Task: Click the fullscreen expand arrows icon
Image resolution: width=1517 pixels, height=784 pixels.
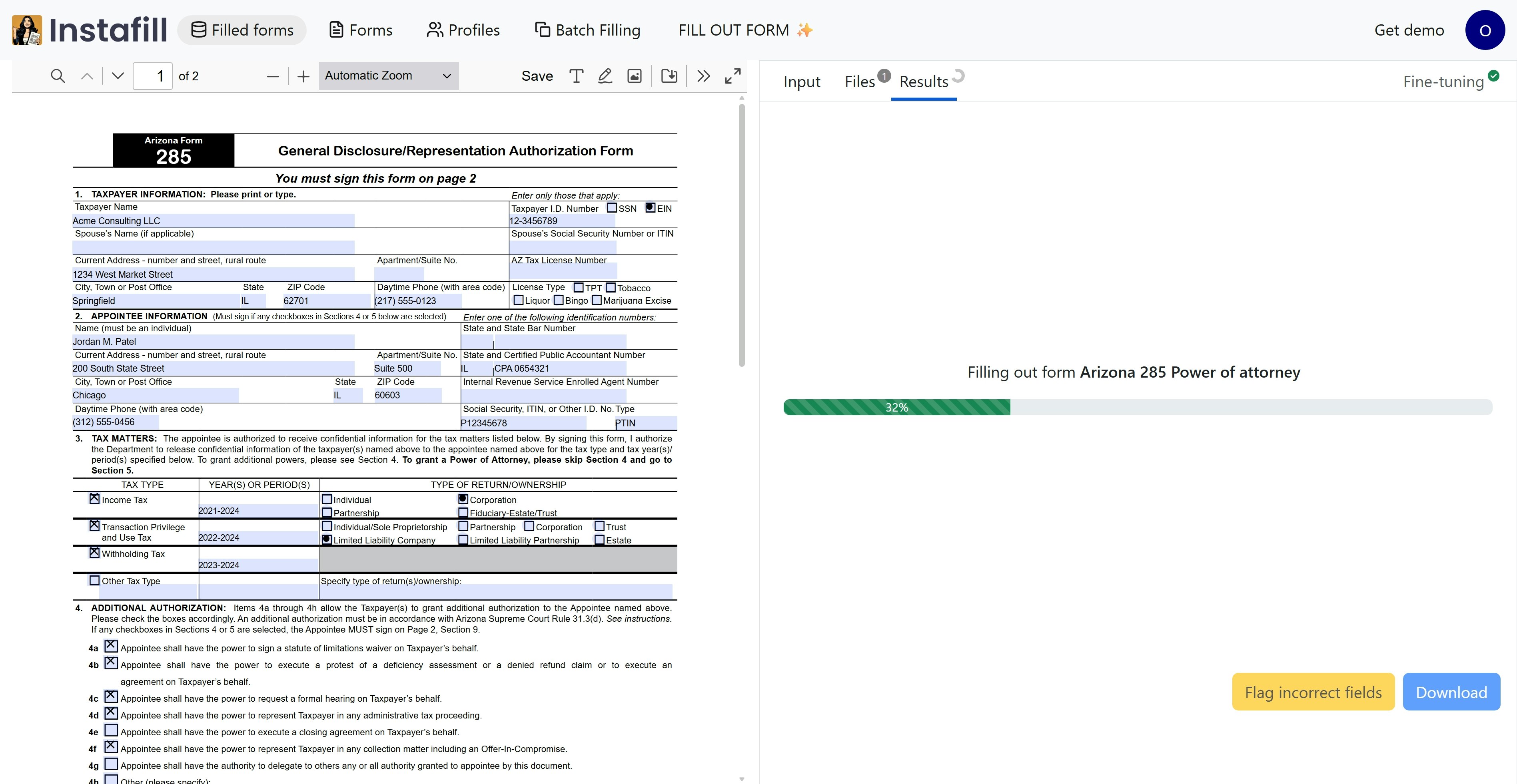Action: [733, 76]
